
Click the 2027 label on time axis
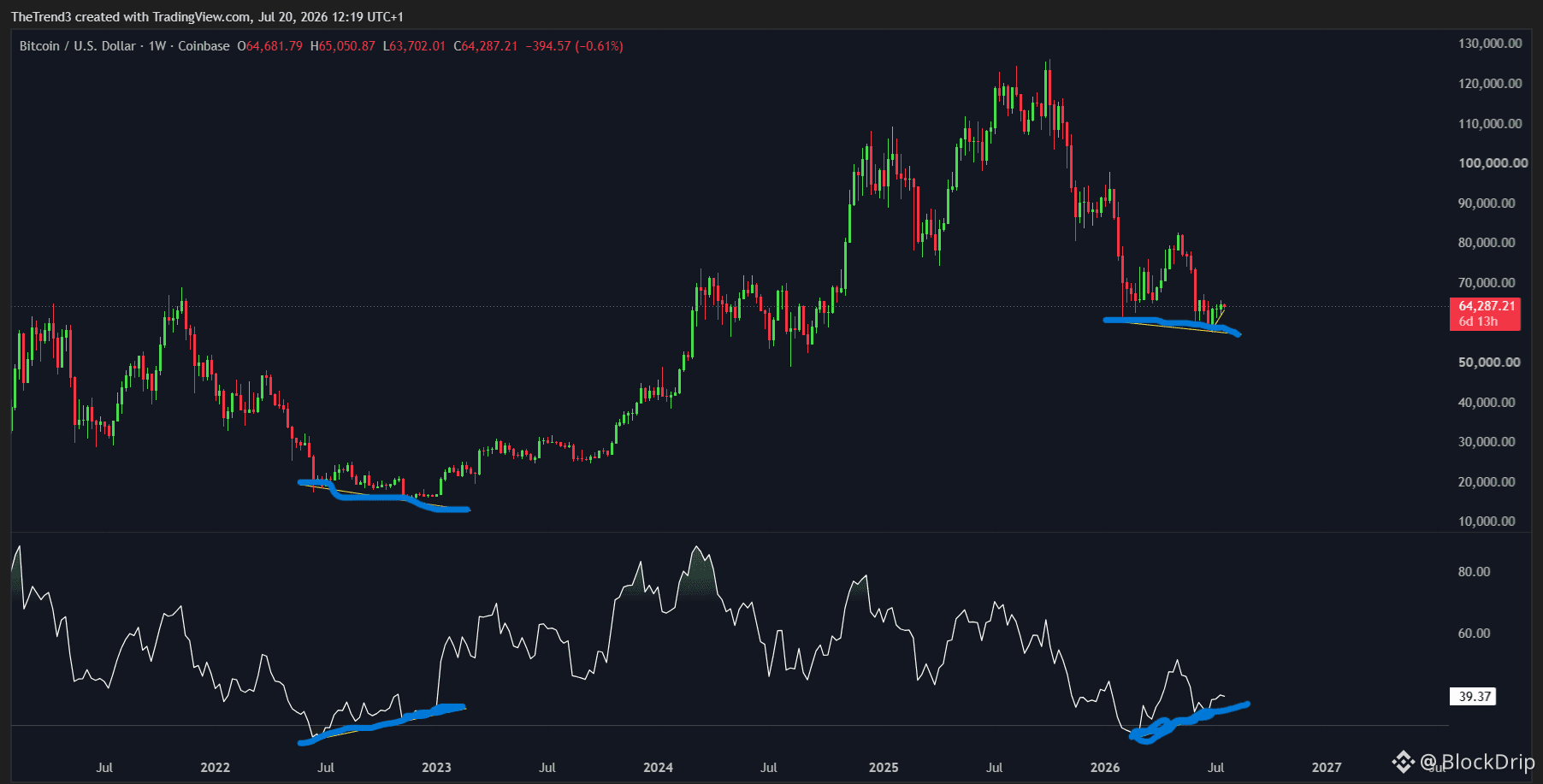pyautogui.click(x=1327, y=768)
